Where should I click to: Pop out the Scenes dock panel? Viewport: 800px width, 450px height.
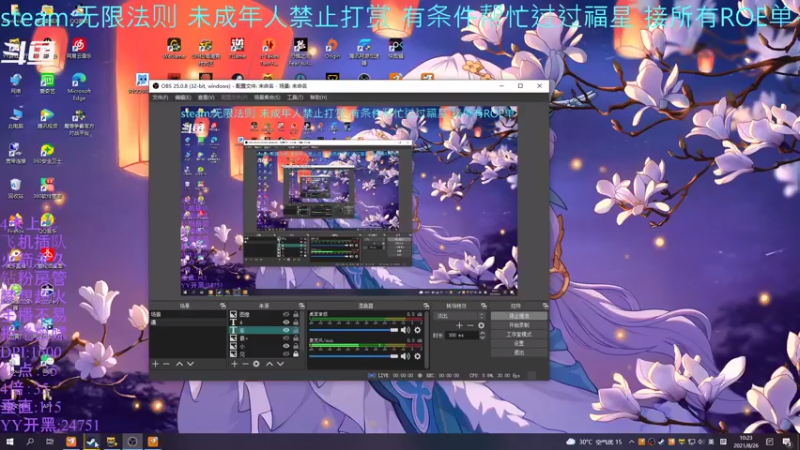click(222, 306)
